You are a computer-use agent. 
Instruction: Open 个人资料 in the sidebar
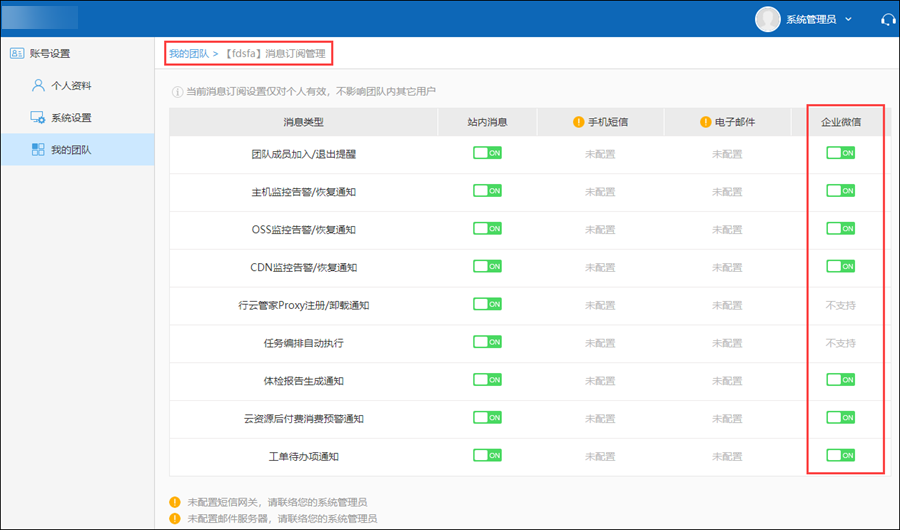click(x=71, y=86)
